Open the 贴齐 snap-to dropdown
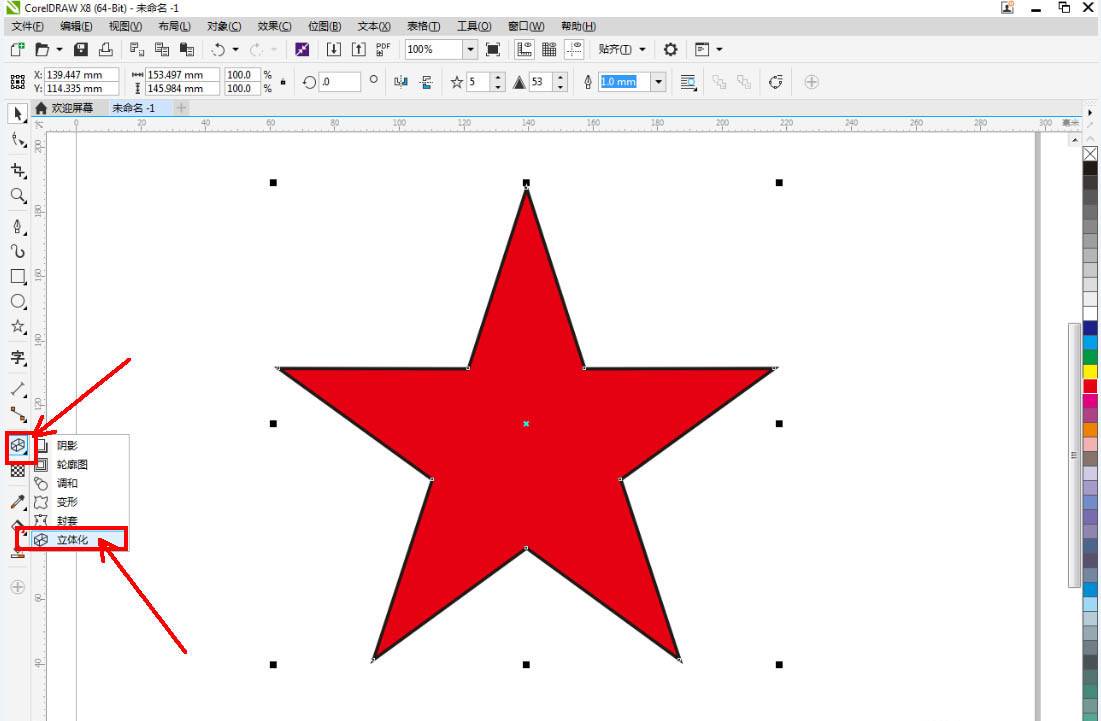 coord(621,49)
